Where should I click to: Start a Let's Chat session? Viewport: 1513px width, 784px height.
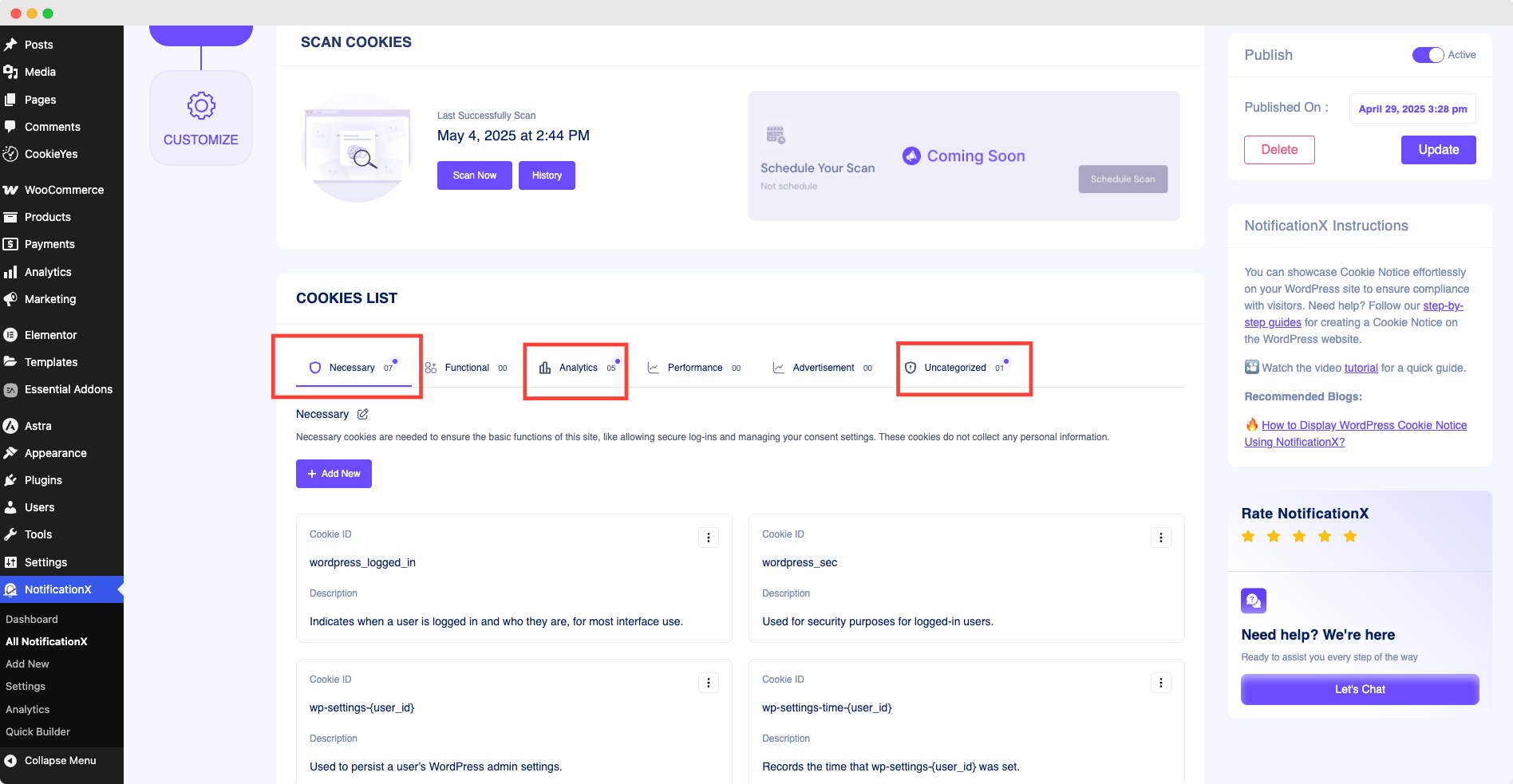[1360, 689]
